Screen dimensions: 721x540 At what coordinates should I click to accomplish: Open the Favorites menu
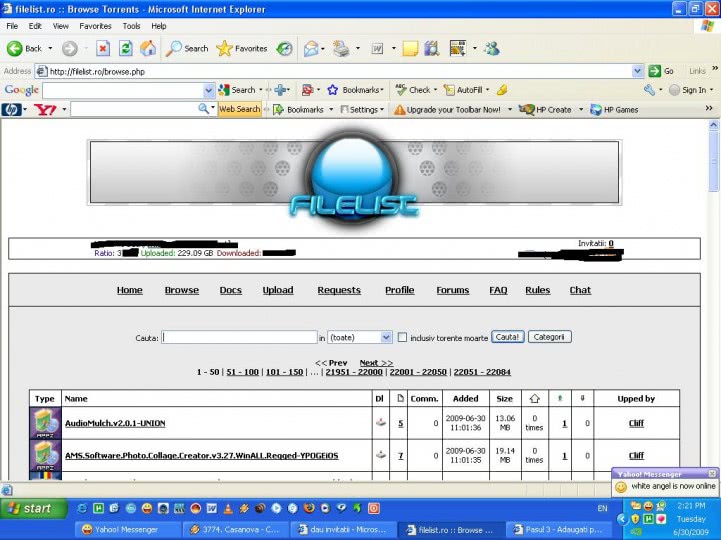(95, 26)
